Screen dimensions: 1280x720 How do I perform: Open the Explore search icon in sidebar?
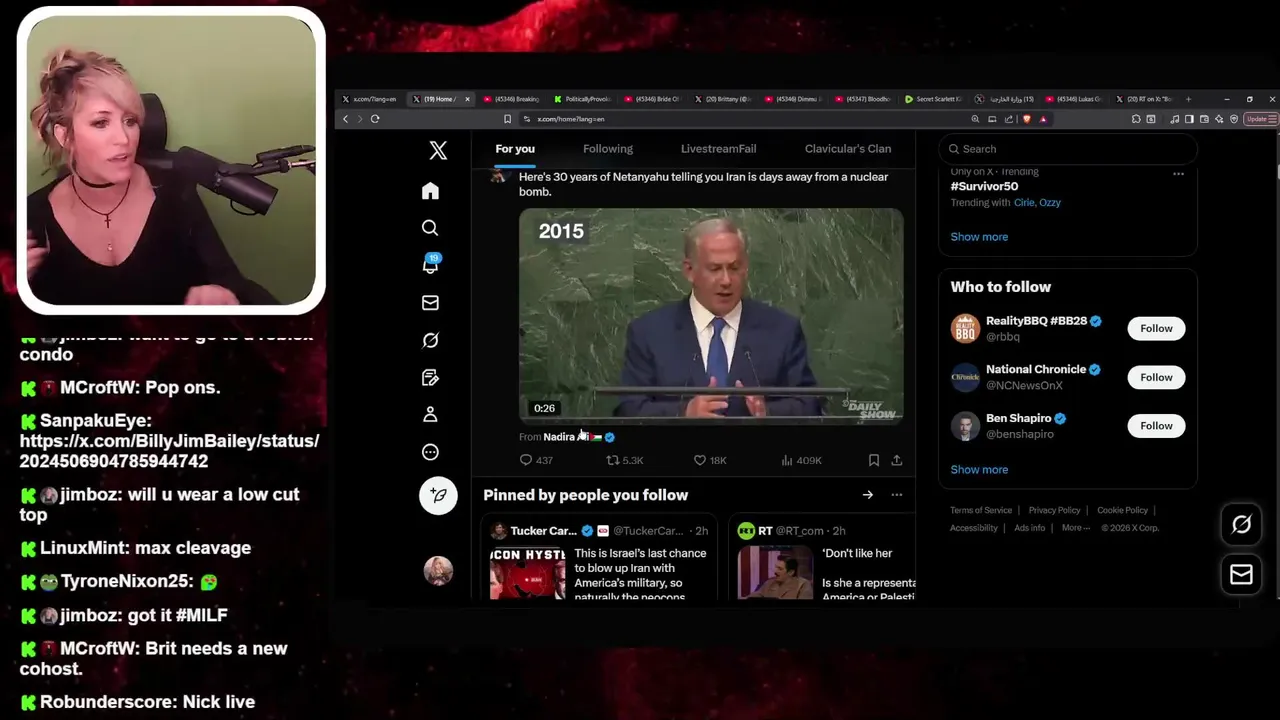[430, 228]
